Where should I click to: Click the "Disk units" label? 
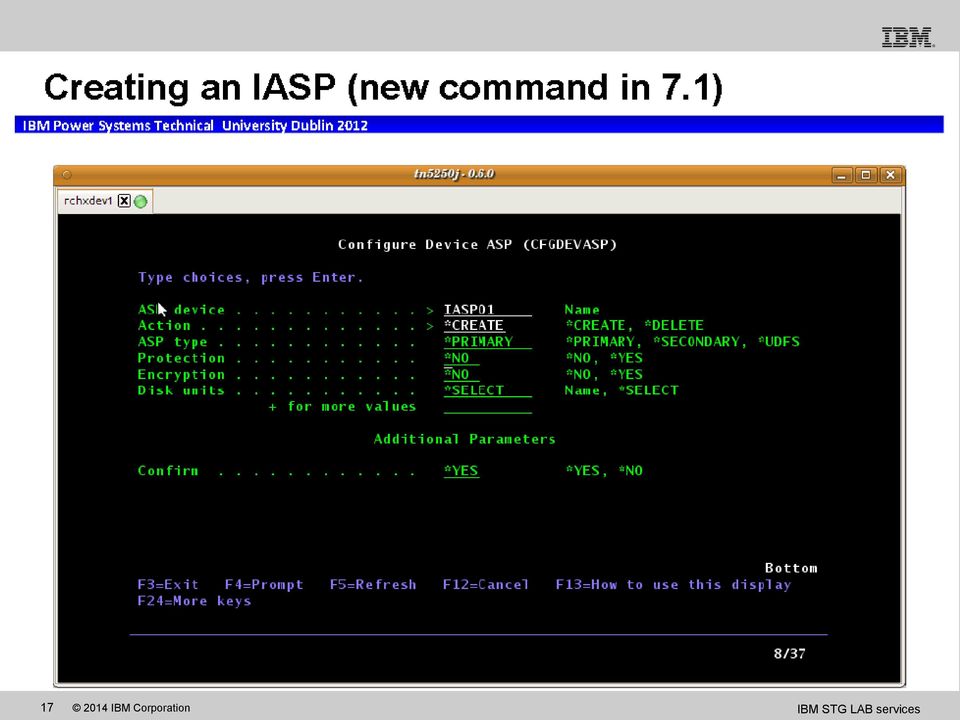[x=181, y=390]
